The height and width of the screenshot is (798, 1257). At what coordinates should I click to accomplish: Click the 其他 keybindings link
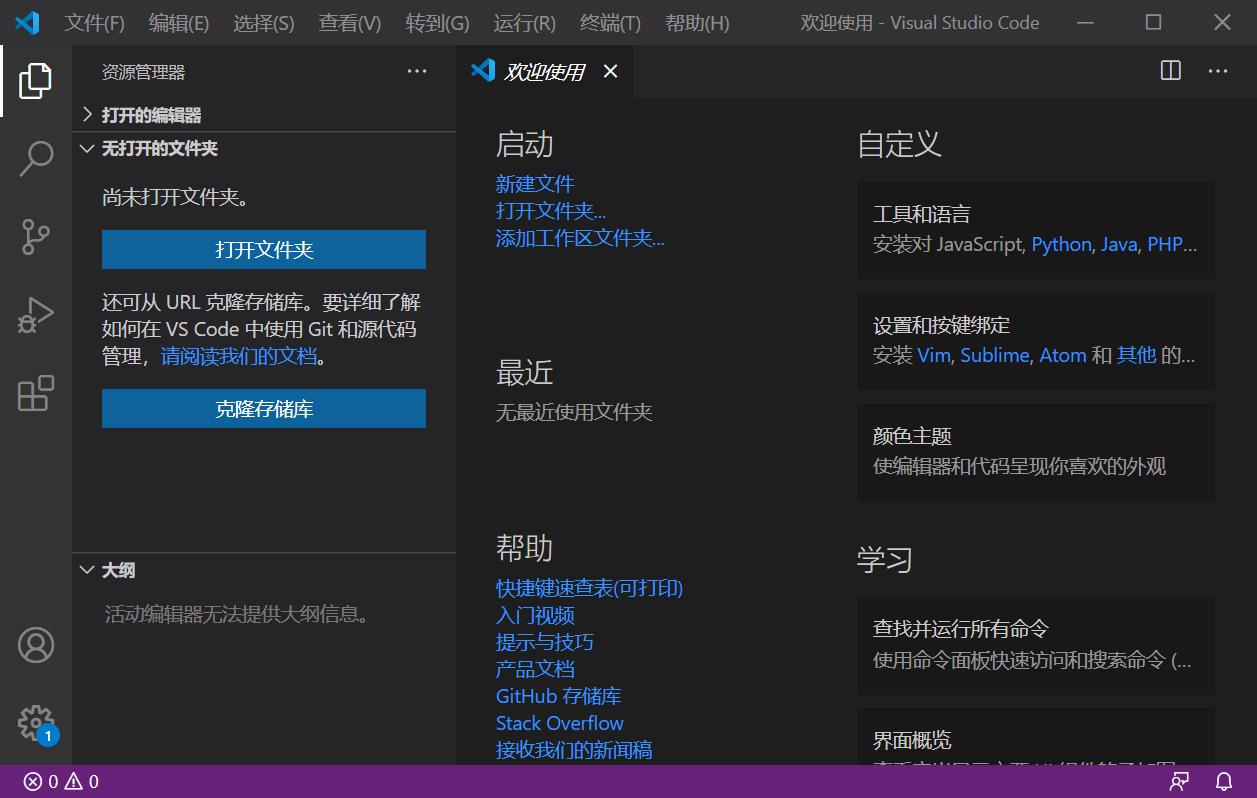[x=1136, y=355]
